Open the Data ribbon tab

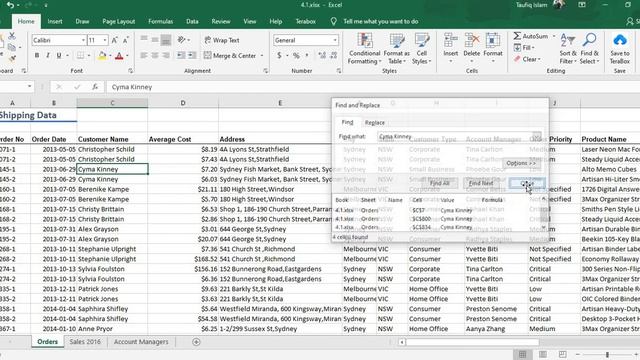[192, 21]
